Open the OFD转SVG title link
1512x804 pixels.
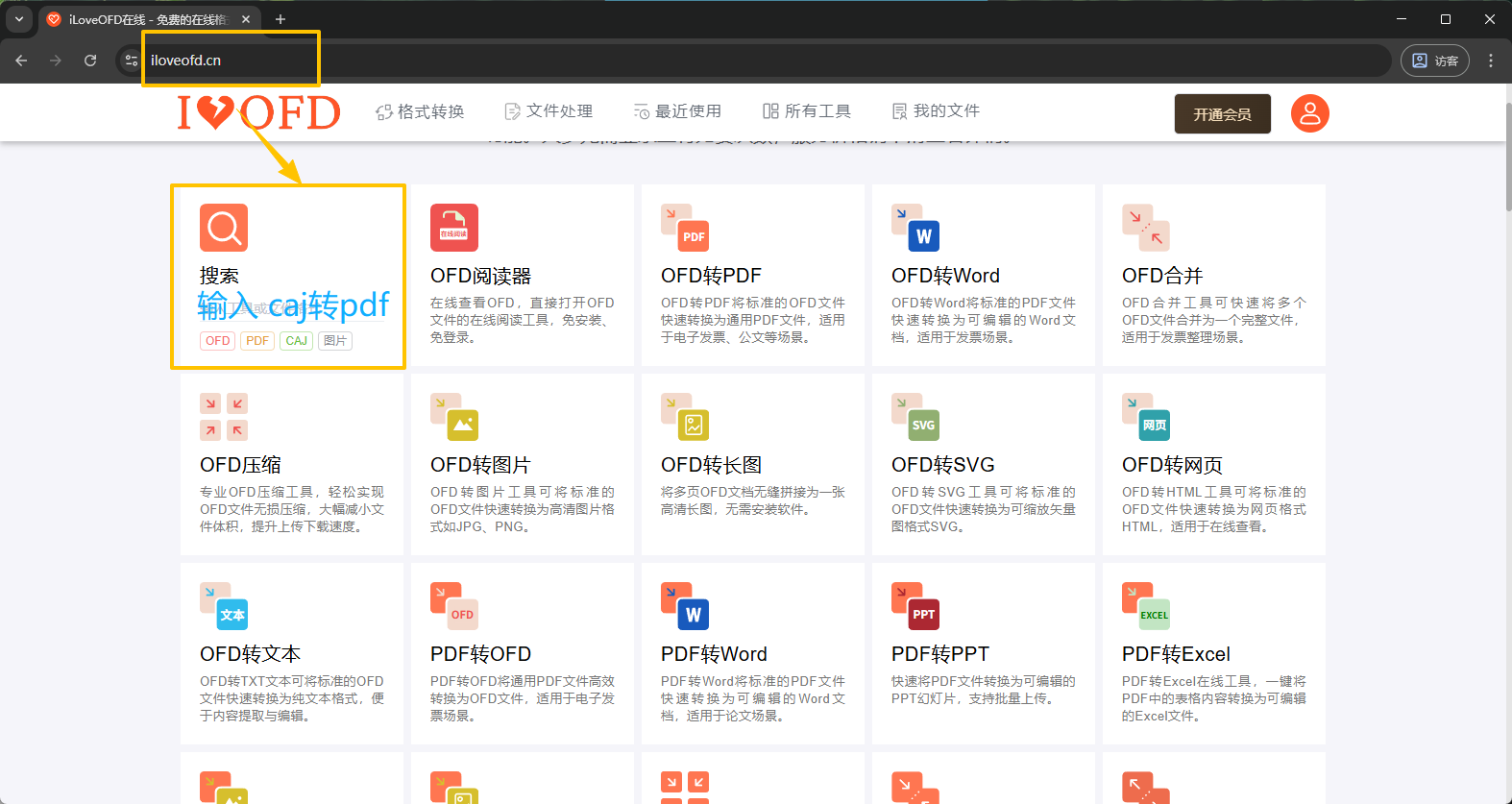click(942, 465)
